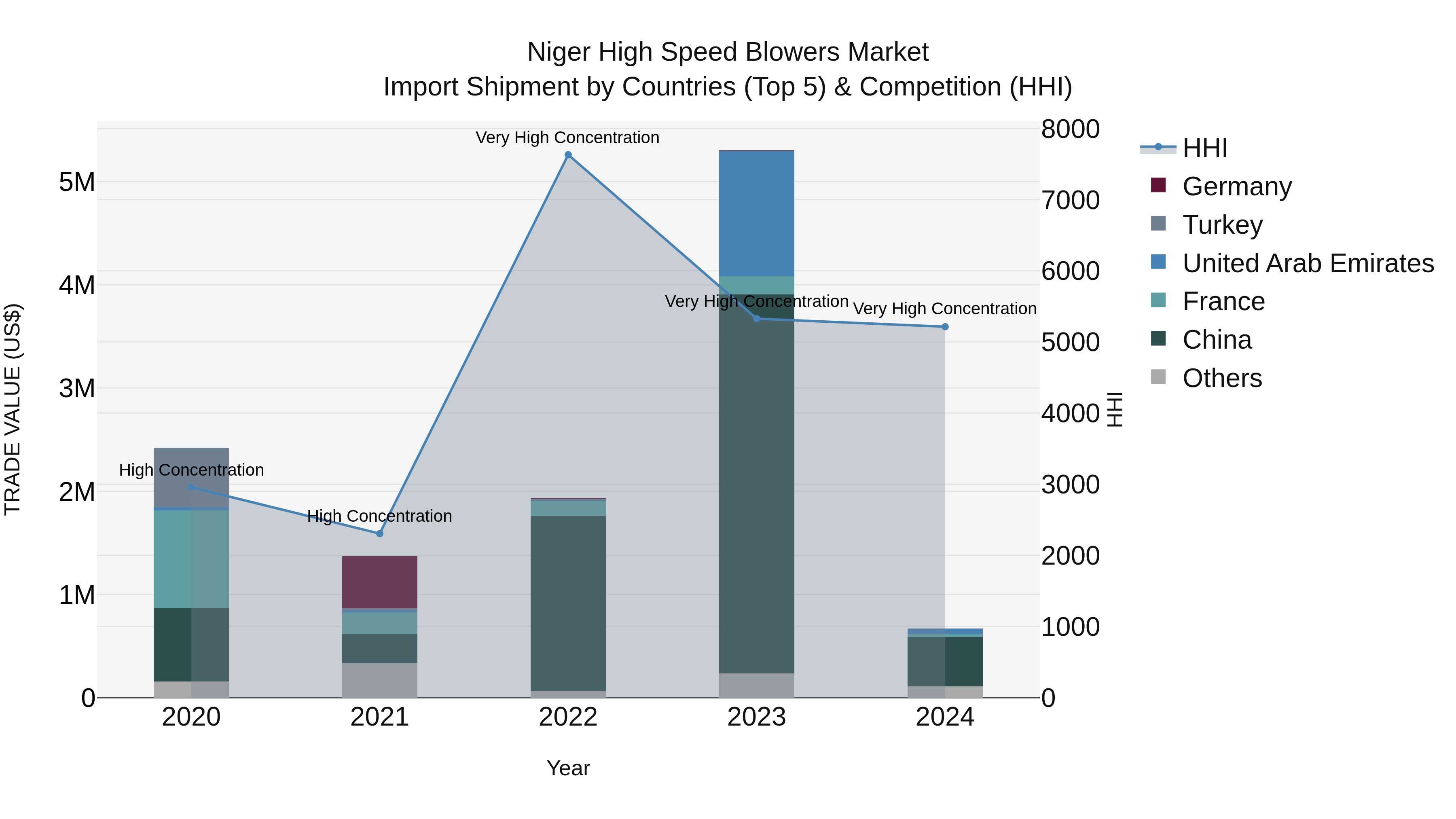Screen dimensions: 1456x819
Task: Click the Turkey segment in 2020 bar
Action: (191, 478)
